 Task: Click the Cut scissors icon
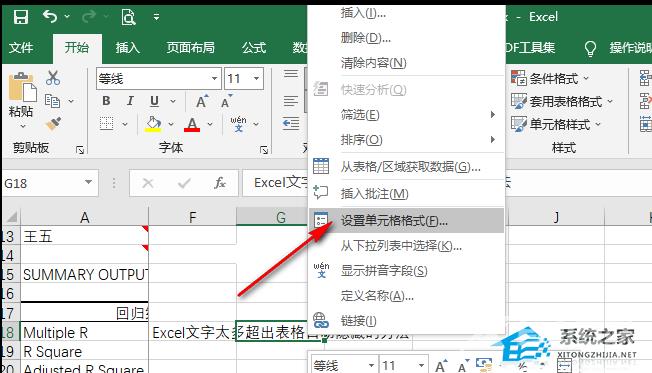tap(53, 78)
